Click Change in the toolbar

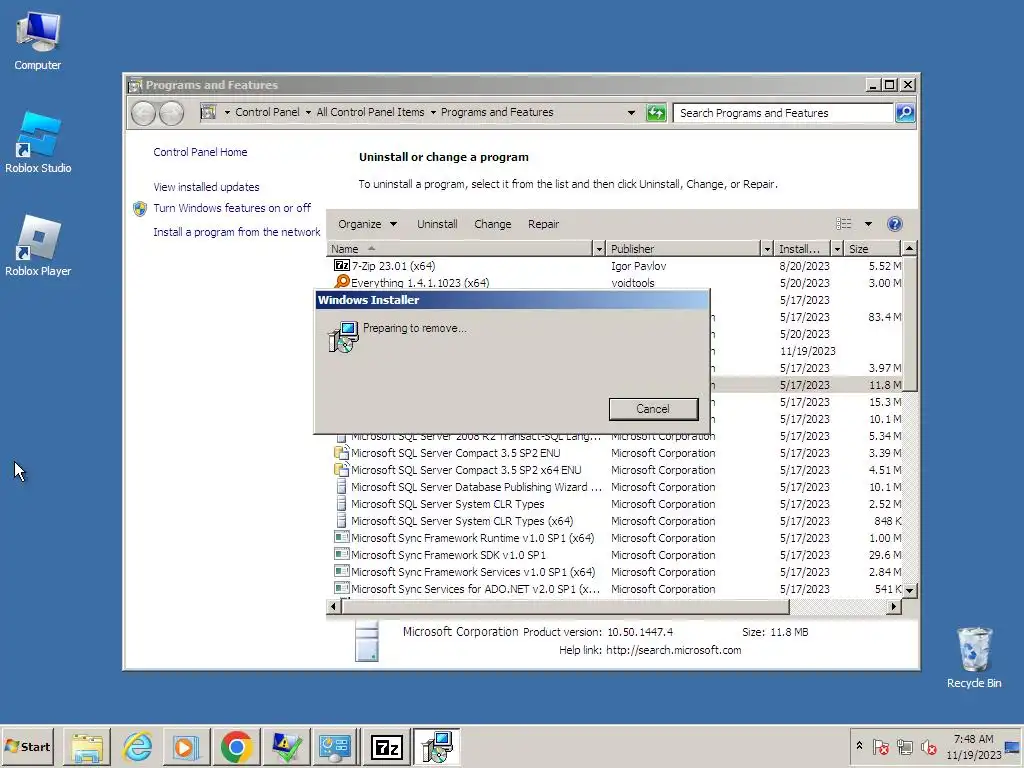(x=492, y=224)
